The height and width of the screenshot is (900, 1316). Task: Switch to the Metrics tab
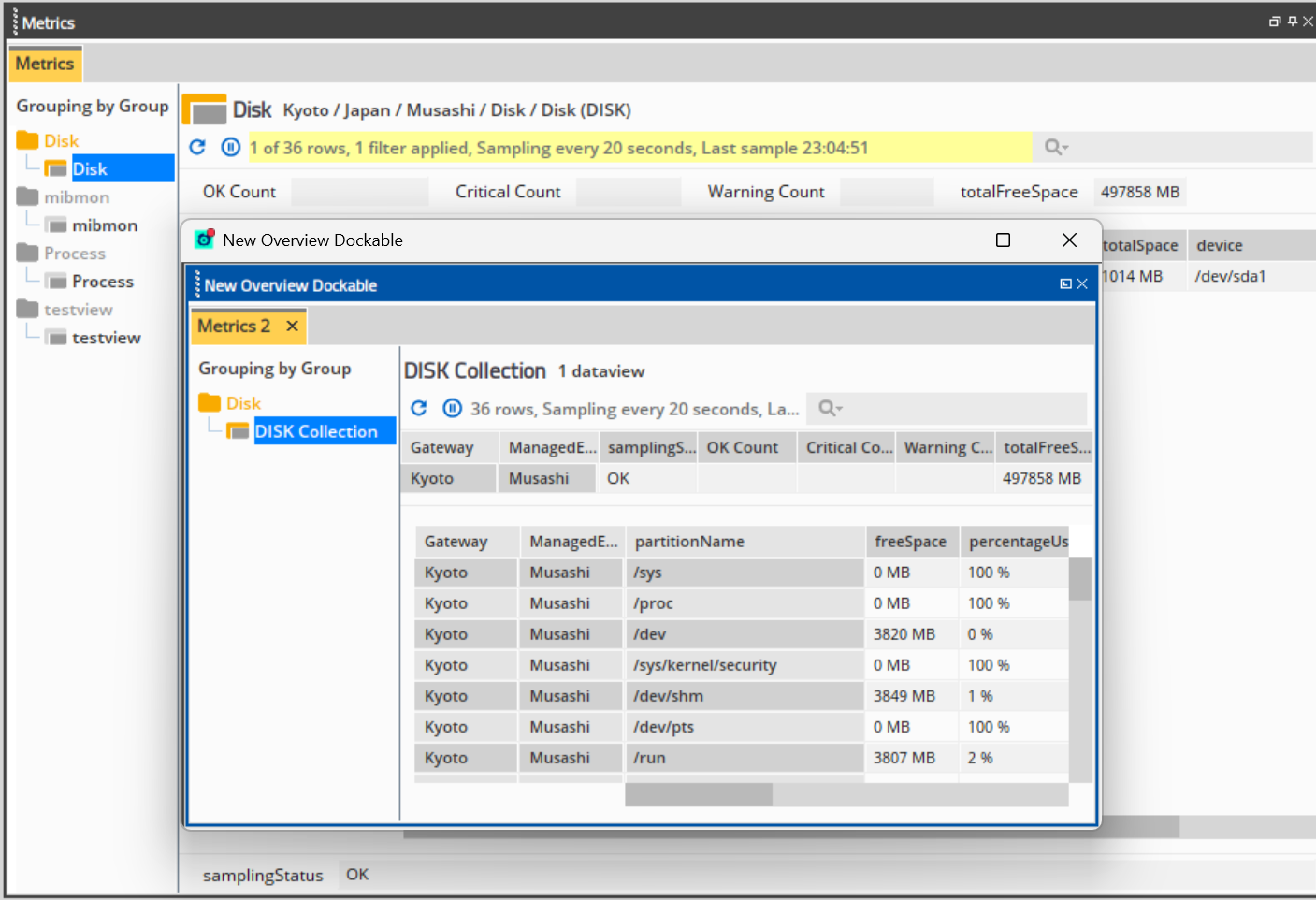point(44,64)
